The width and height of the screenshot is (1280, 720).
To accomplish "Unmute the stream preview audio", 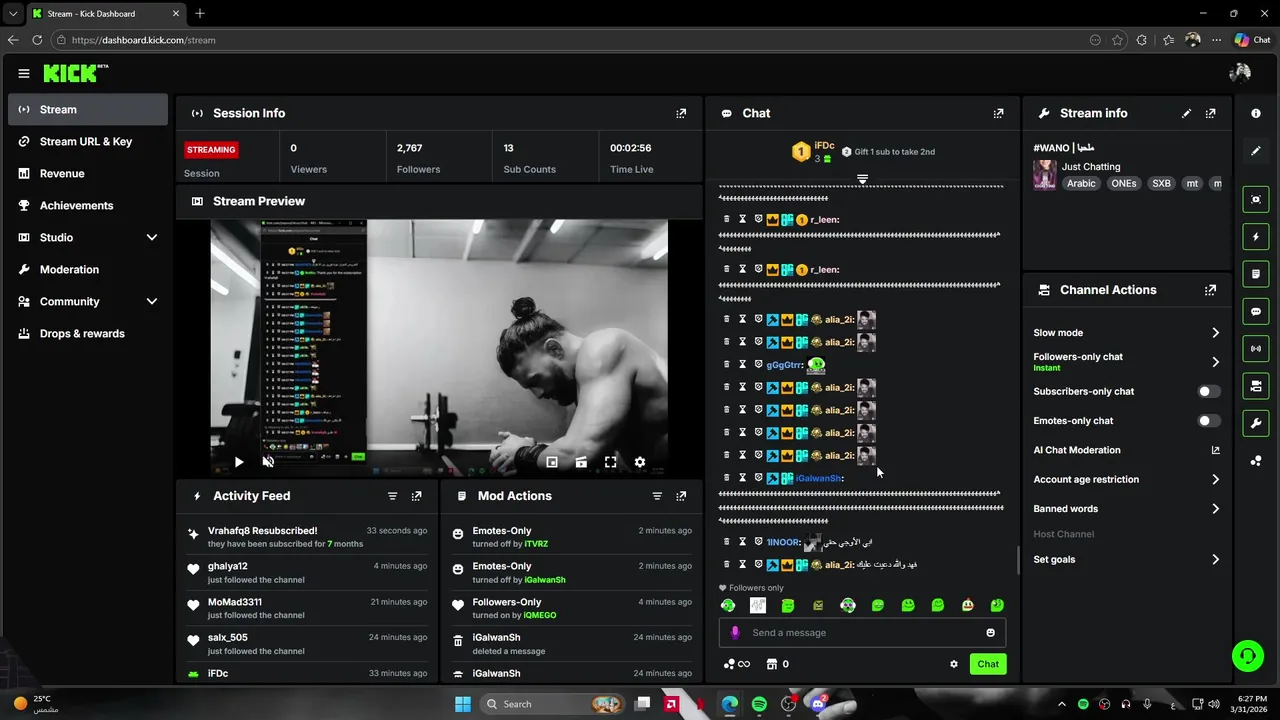I will click(268, 462).
